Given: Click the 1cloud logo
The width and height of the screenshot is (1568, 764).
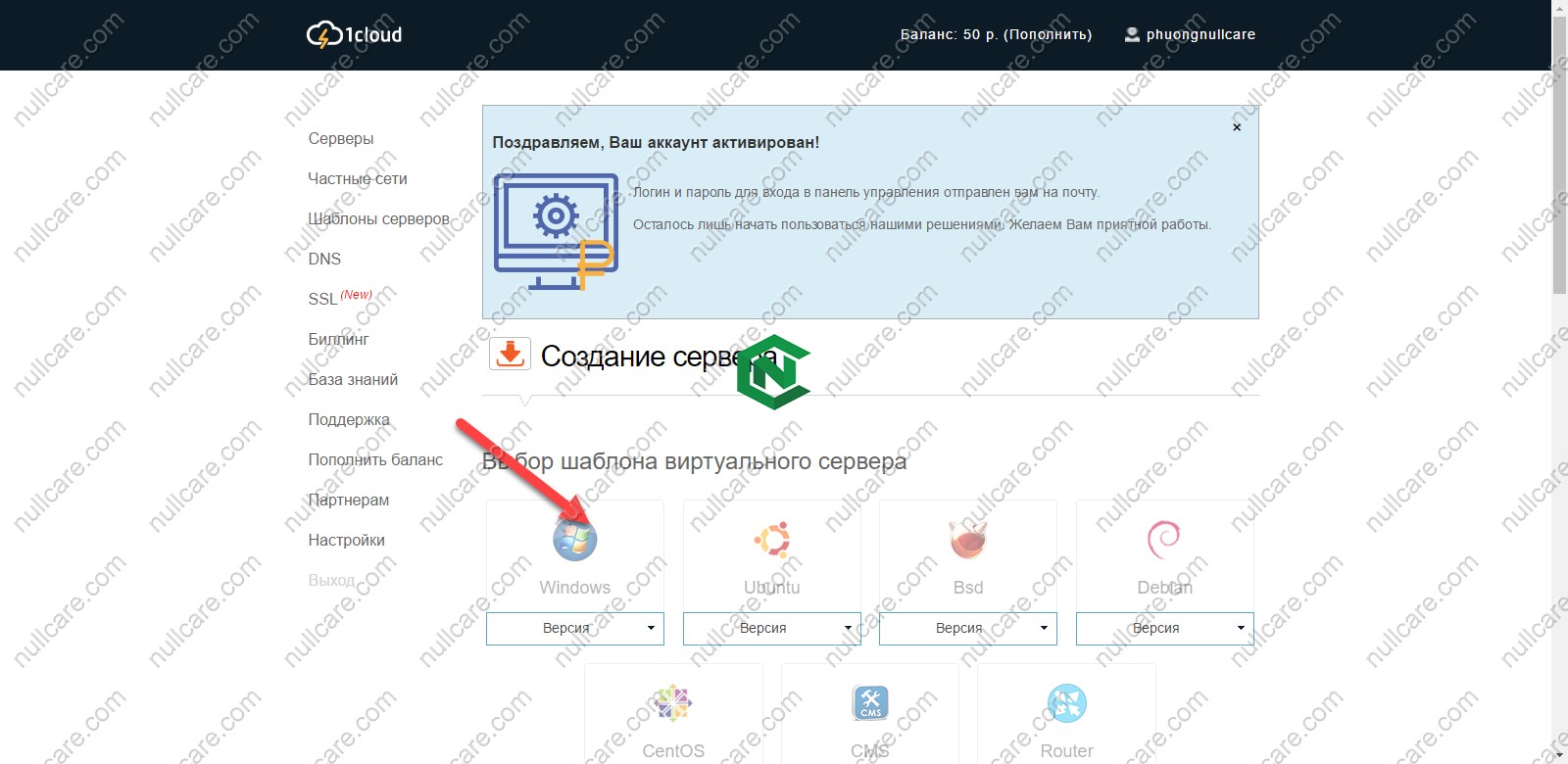Looking at the screenshot, I should pyautogui.click(x=355, y=35).
